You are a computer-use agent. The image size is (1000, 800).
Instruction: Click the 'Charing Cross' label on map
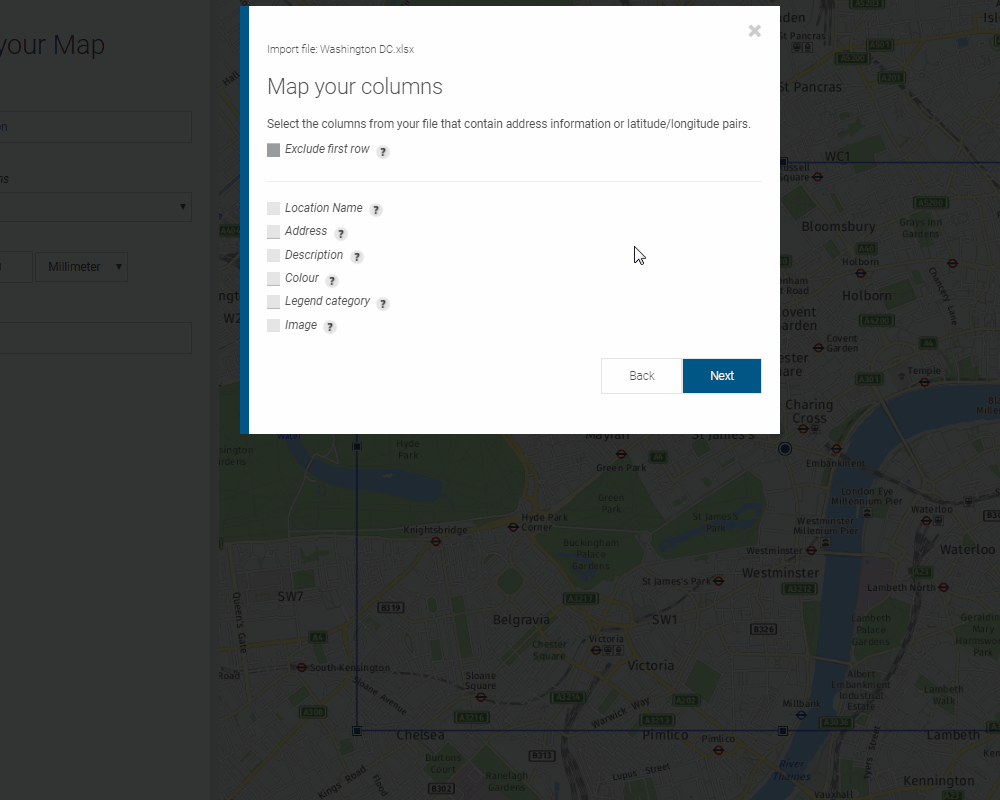[809, 411]
